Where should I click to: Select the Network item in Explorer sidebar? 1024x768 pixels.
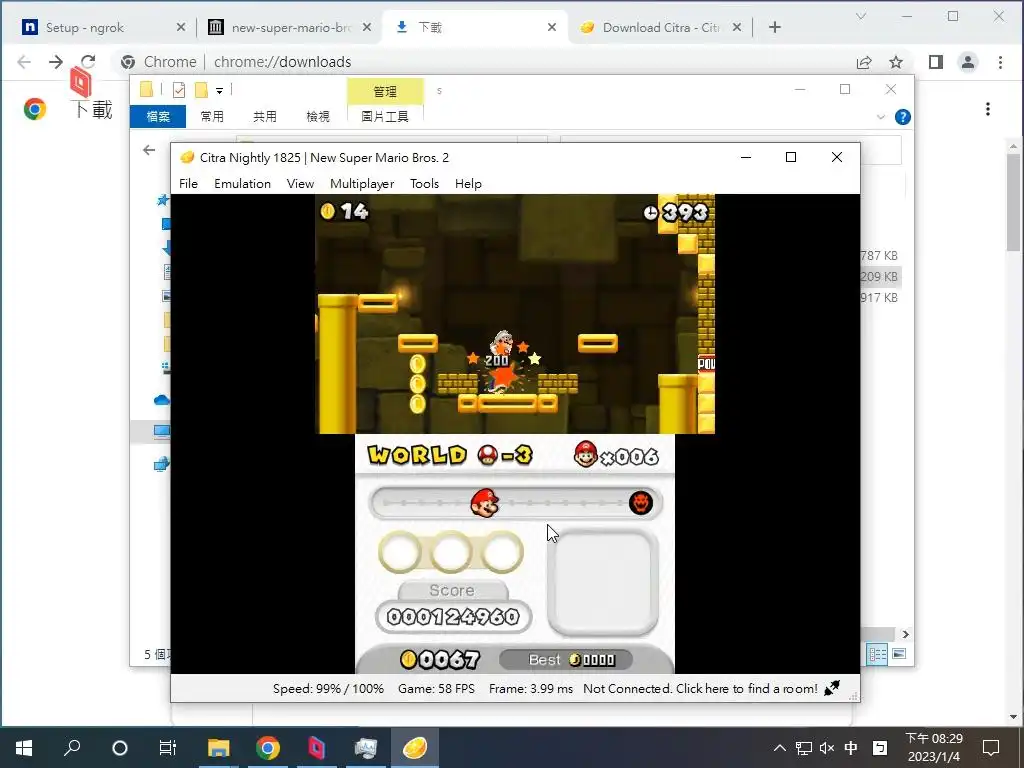(x=161, y=464)
